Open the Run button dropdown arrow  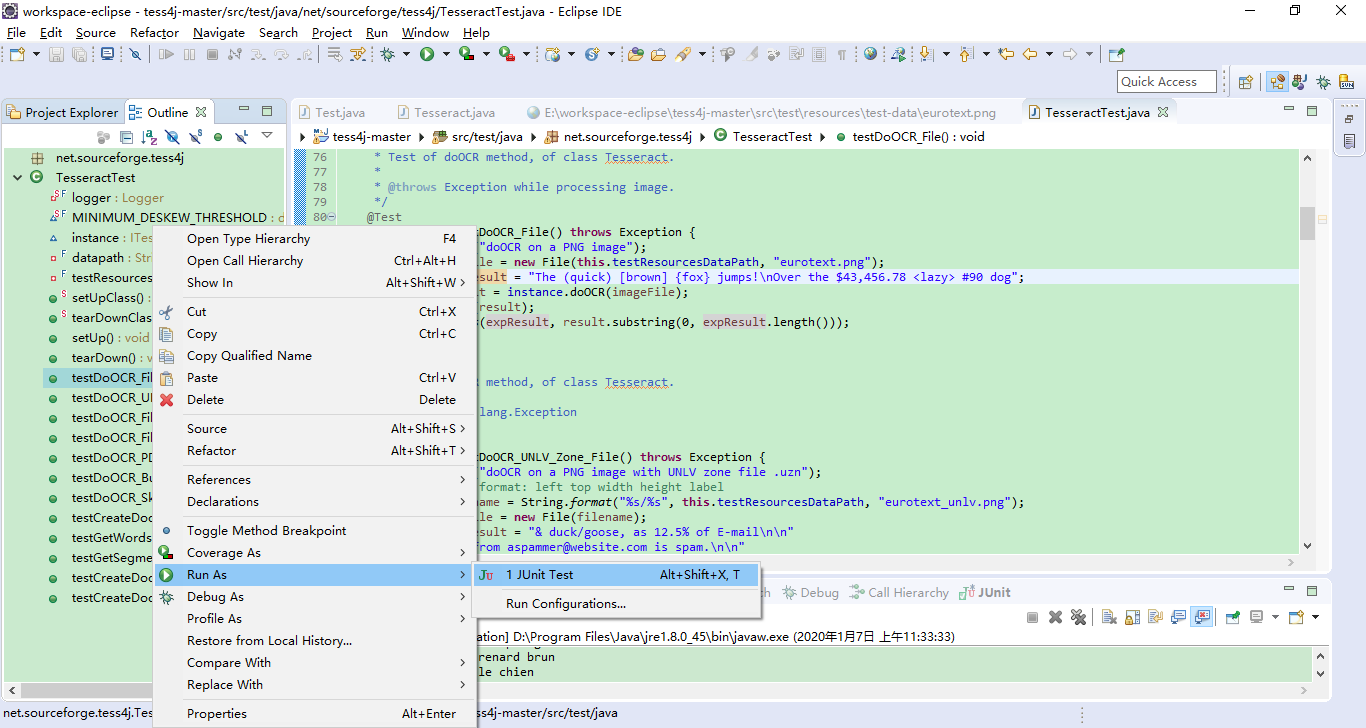point(446,54)
